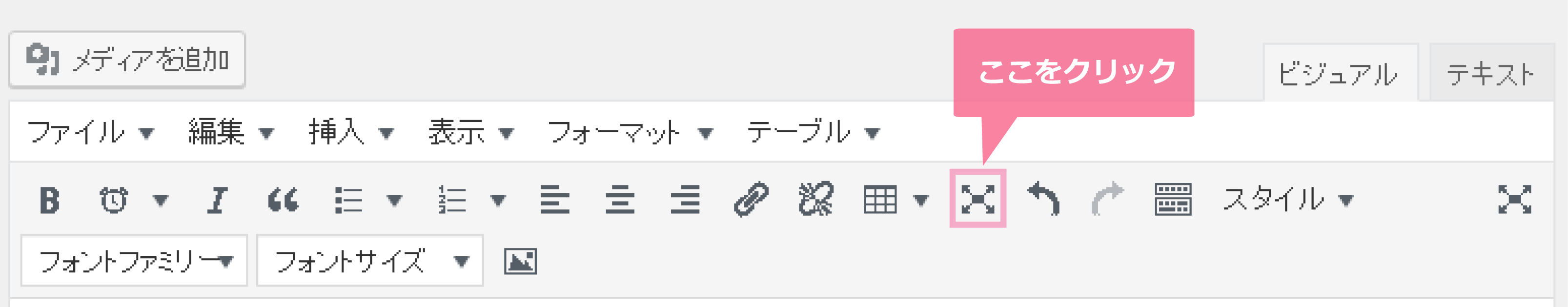Toggle bold formatting with the B icon

pos(49,200)
